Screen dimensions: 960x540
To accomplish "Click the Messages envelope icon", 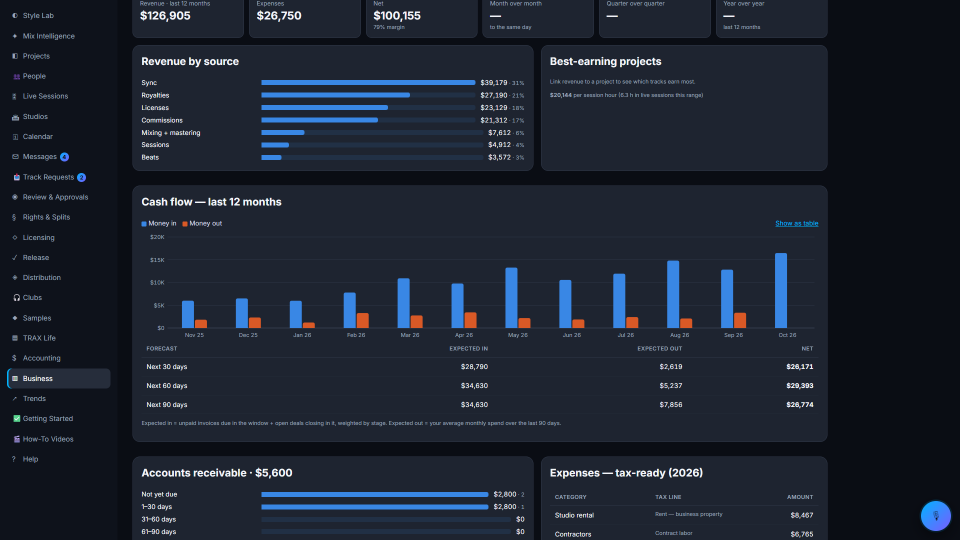I will [15, 157].
